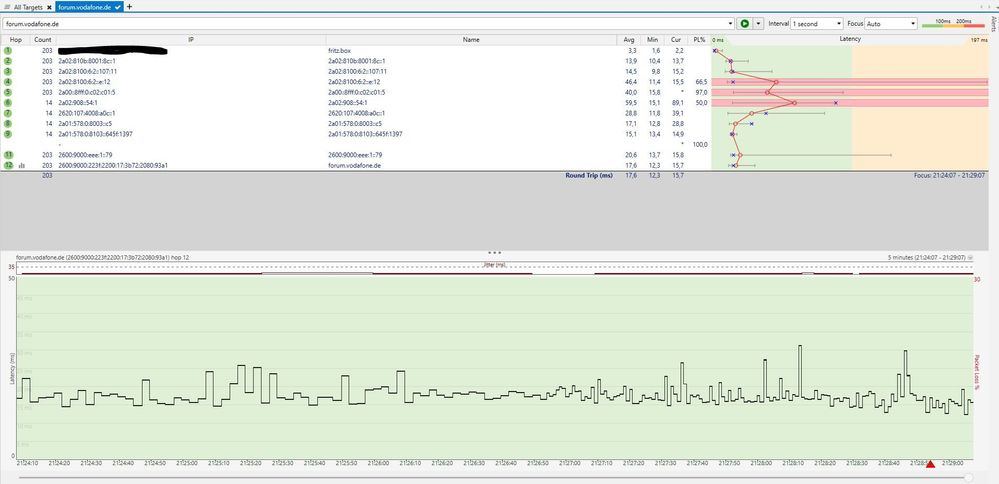Select hop 6 green circle icon
Image resolution: width=999 pixels, height=484 pixels.
[x=8, y=103]
